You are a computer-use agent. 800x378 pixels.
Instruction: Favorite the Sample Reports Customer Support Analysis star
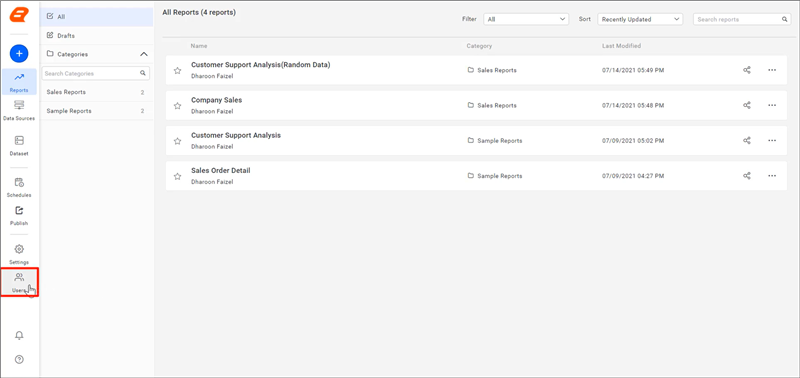[x=178, y=141]
